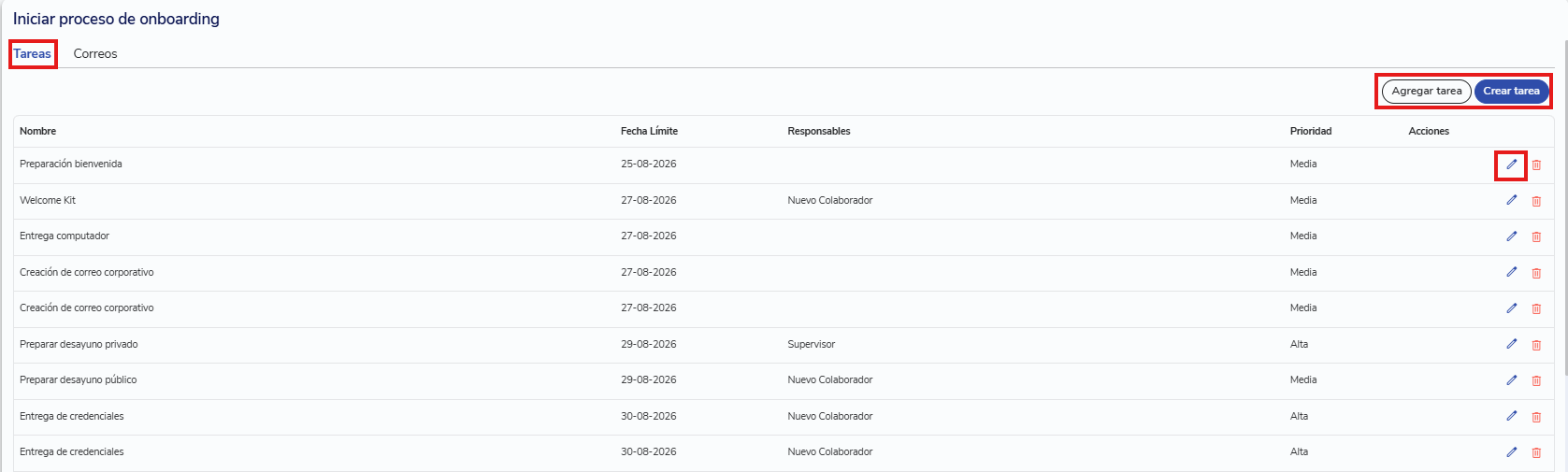Switch to the Tareas tab

(33, 53)
